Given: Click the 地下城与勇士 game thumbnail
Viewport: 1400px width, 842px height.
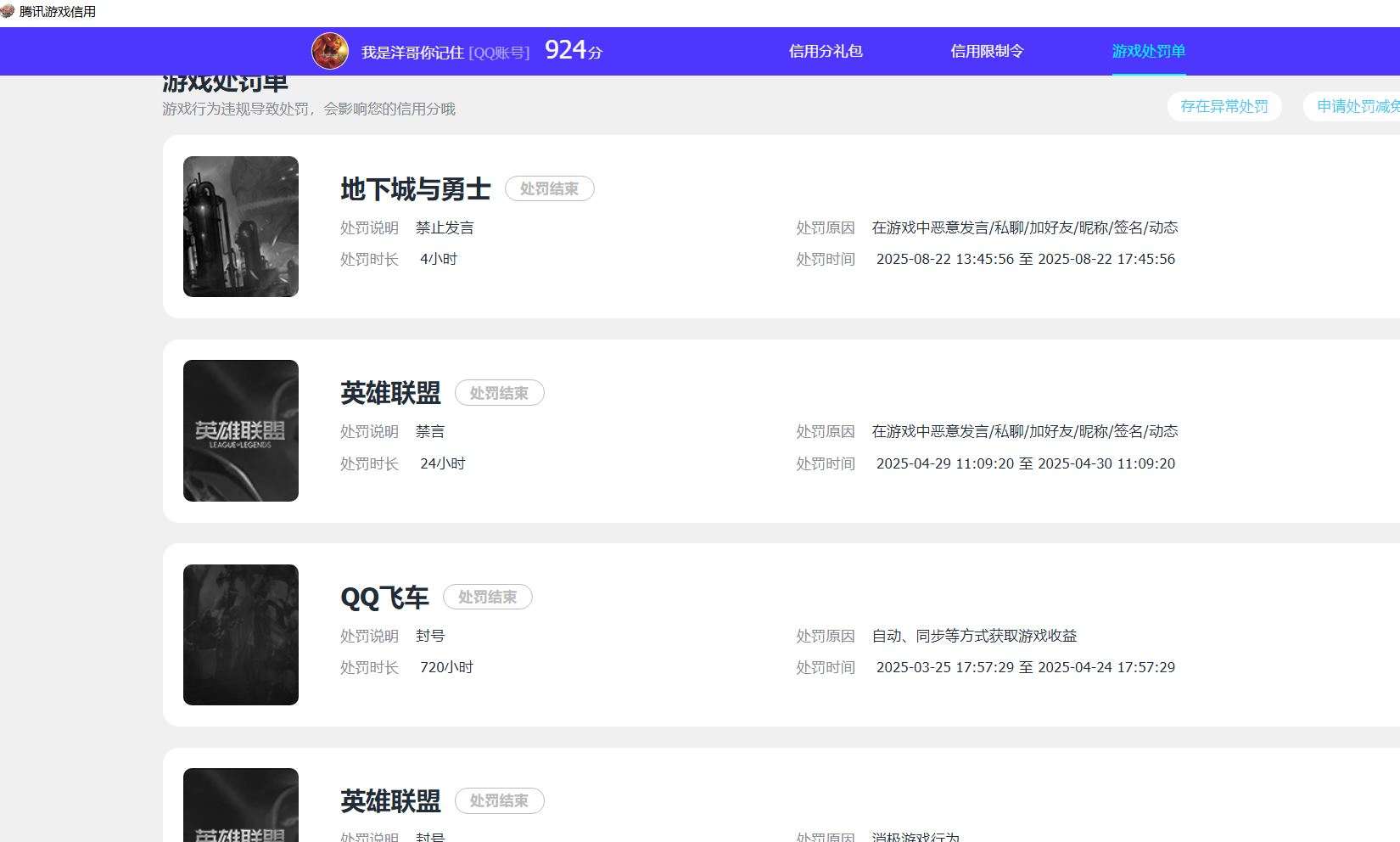Looking at the screenshot, I should click(241, 227).
